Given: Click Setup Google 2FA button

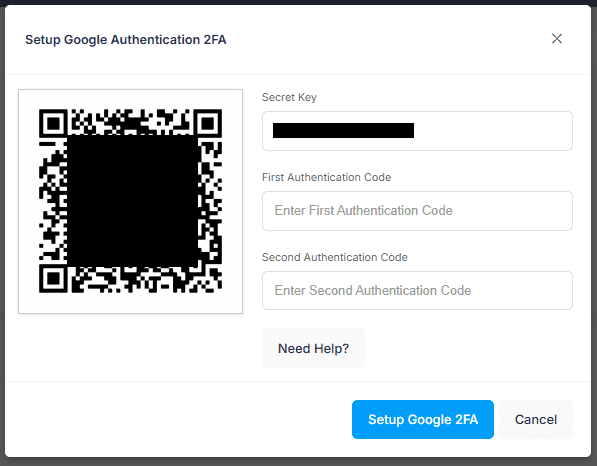Looking at the screenshot, I should [x=423, y=419].
